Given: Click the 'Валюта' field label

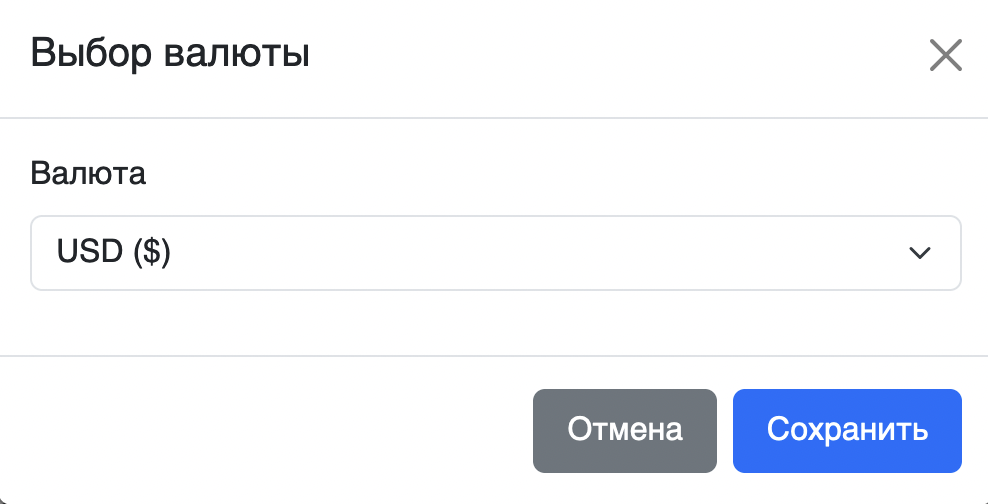Looking at the screenshot, I should pyautogui.click(x=88, y=173).
